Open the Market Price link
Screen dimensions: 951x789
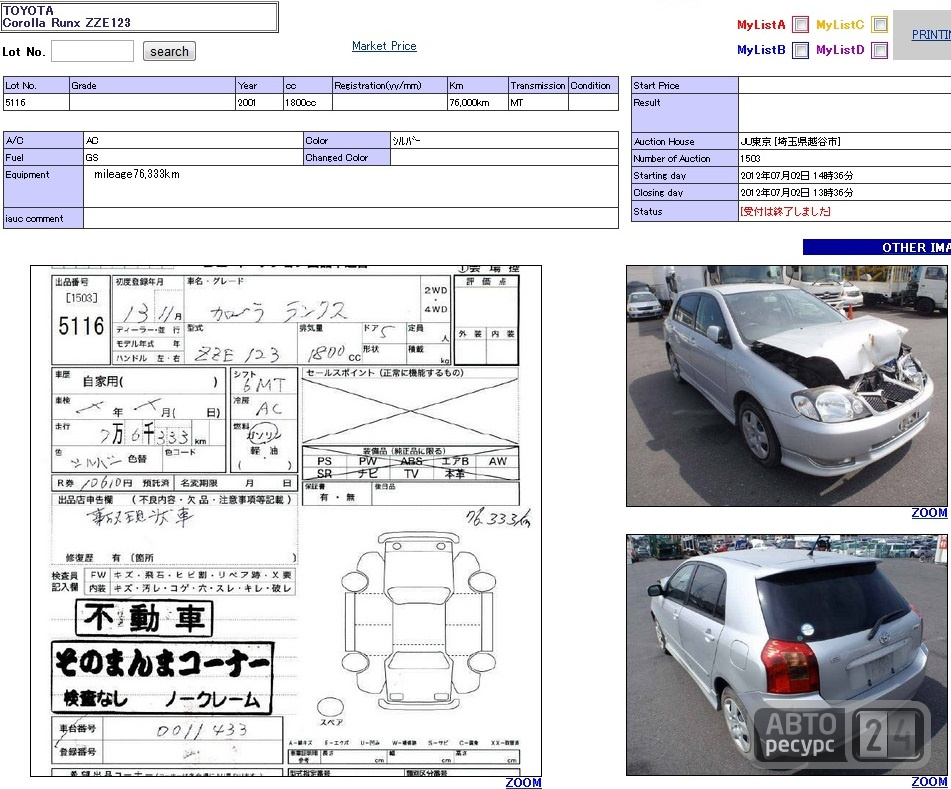[384, 46]
